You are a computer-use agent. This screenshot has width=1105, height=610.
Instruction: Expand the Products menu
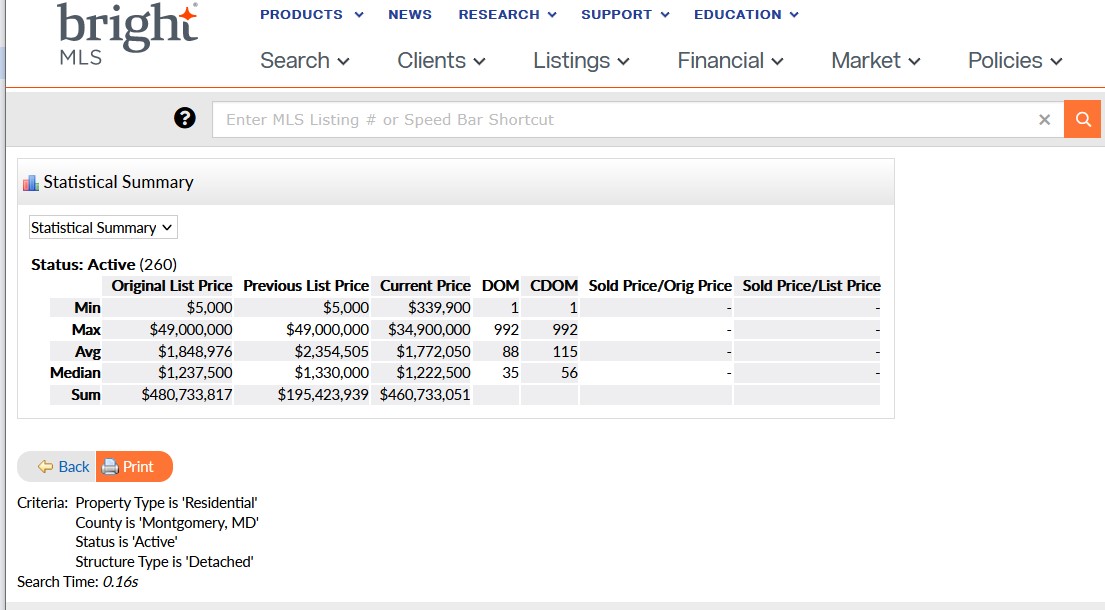(x=311, y=15)
